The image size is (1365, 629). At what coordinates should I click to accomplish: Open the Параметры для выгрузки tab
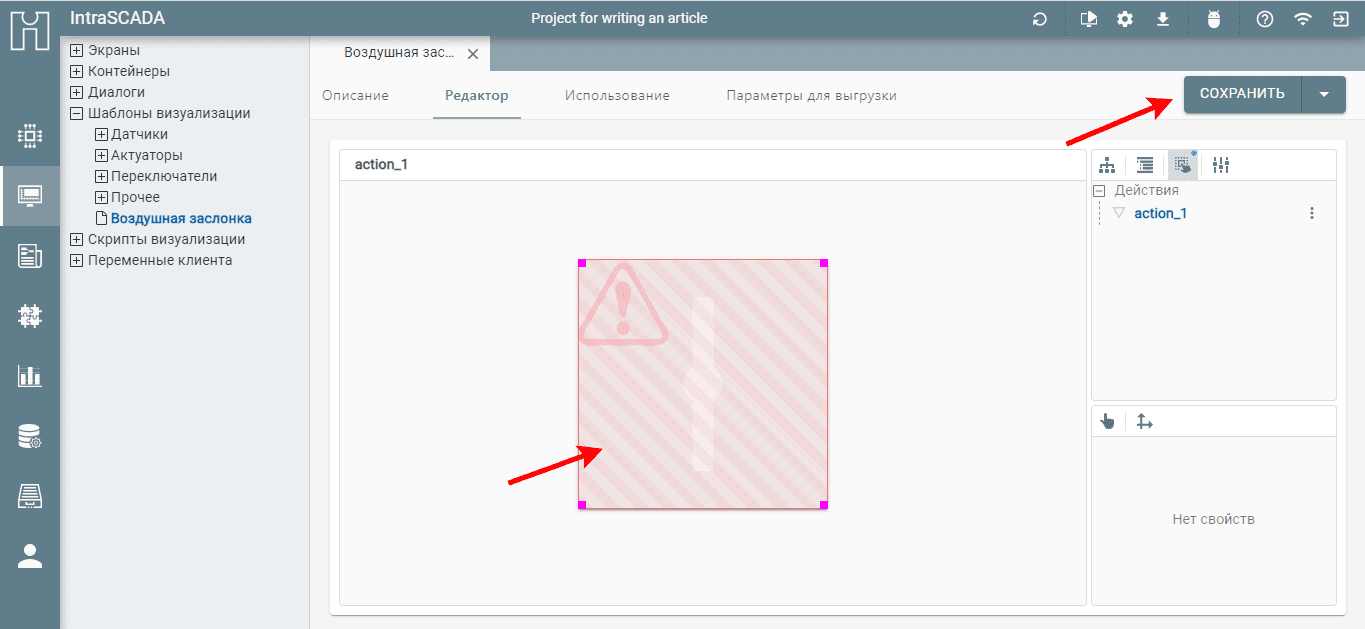(x=811, y=96)
